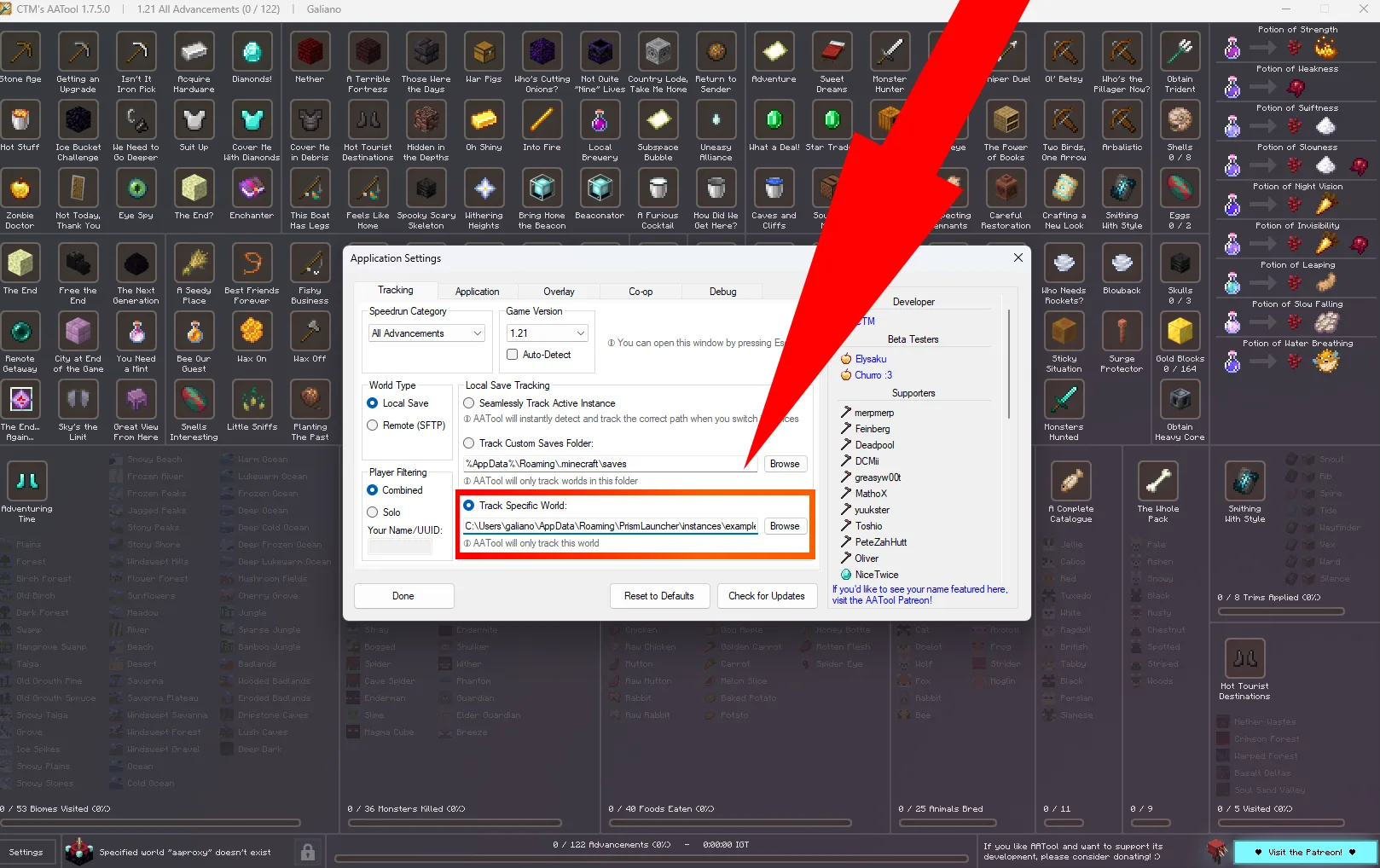1380x868 pixels.
Task: Go to the Debug tab
Action: point(723,292)
